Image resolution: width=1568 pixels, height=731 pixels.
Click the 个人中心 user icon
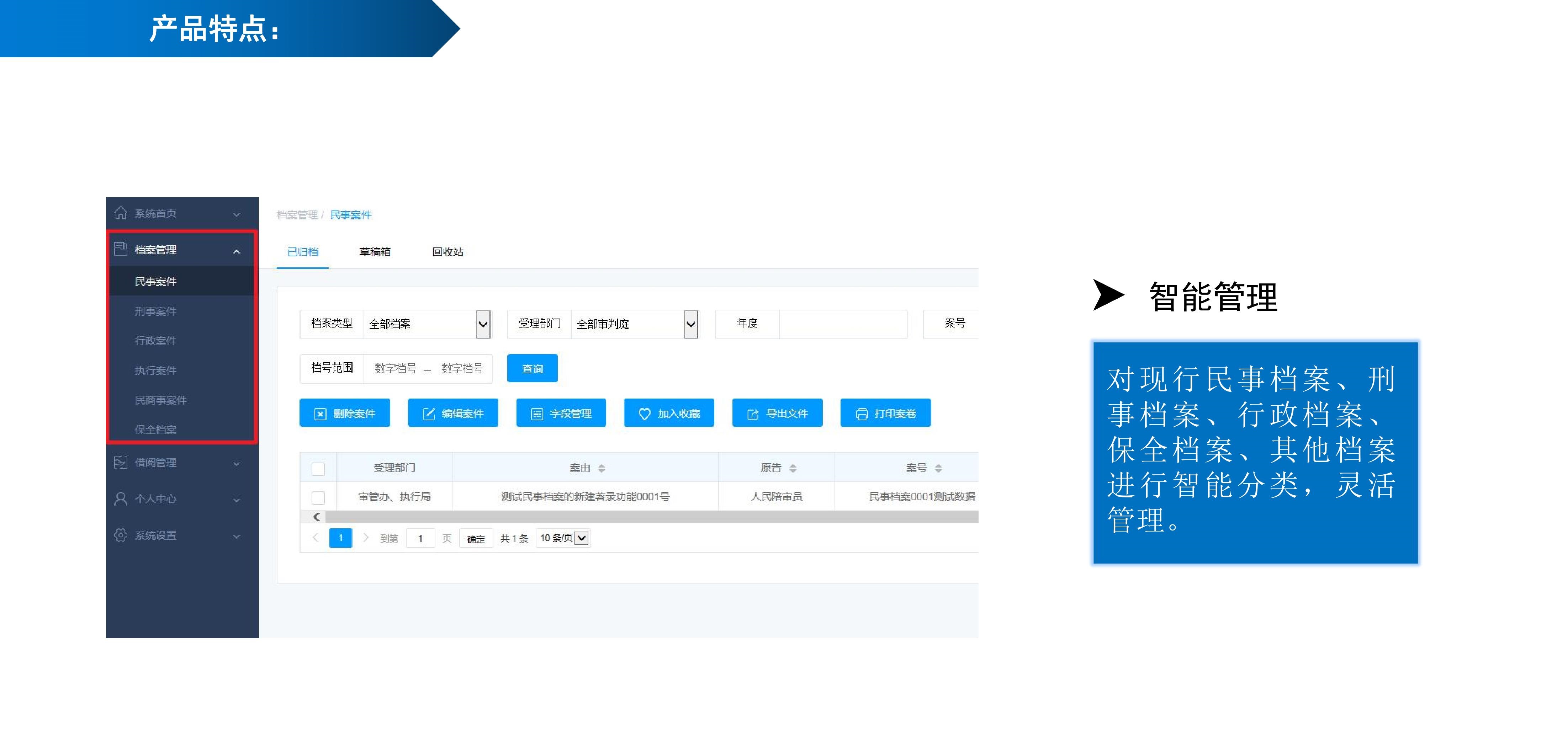pyautogui.click(x=121, y=499)
